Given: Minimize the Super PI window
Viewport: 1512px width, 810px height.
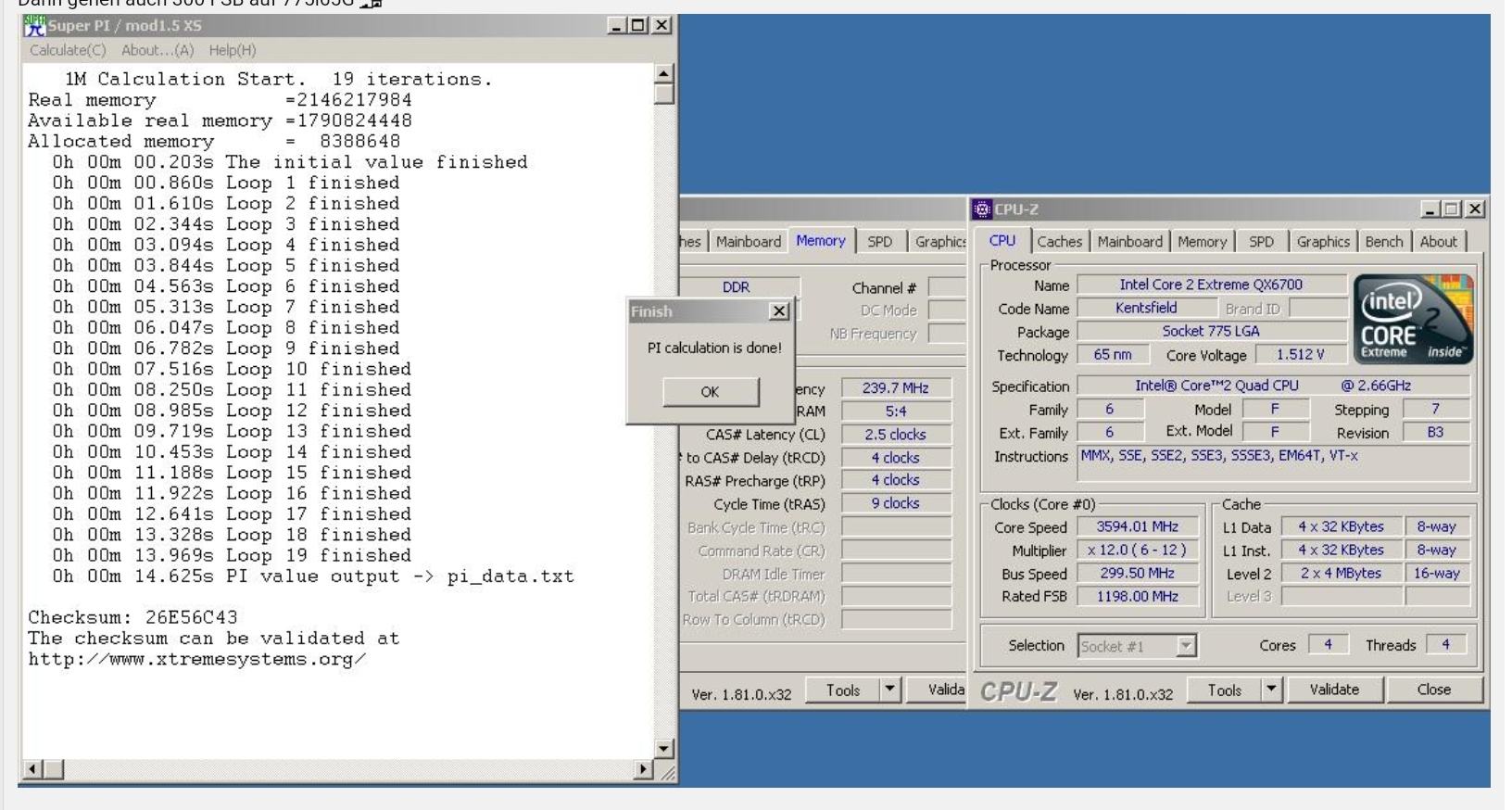Looking at the screenshot, I should coord(617,26).
